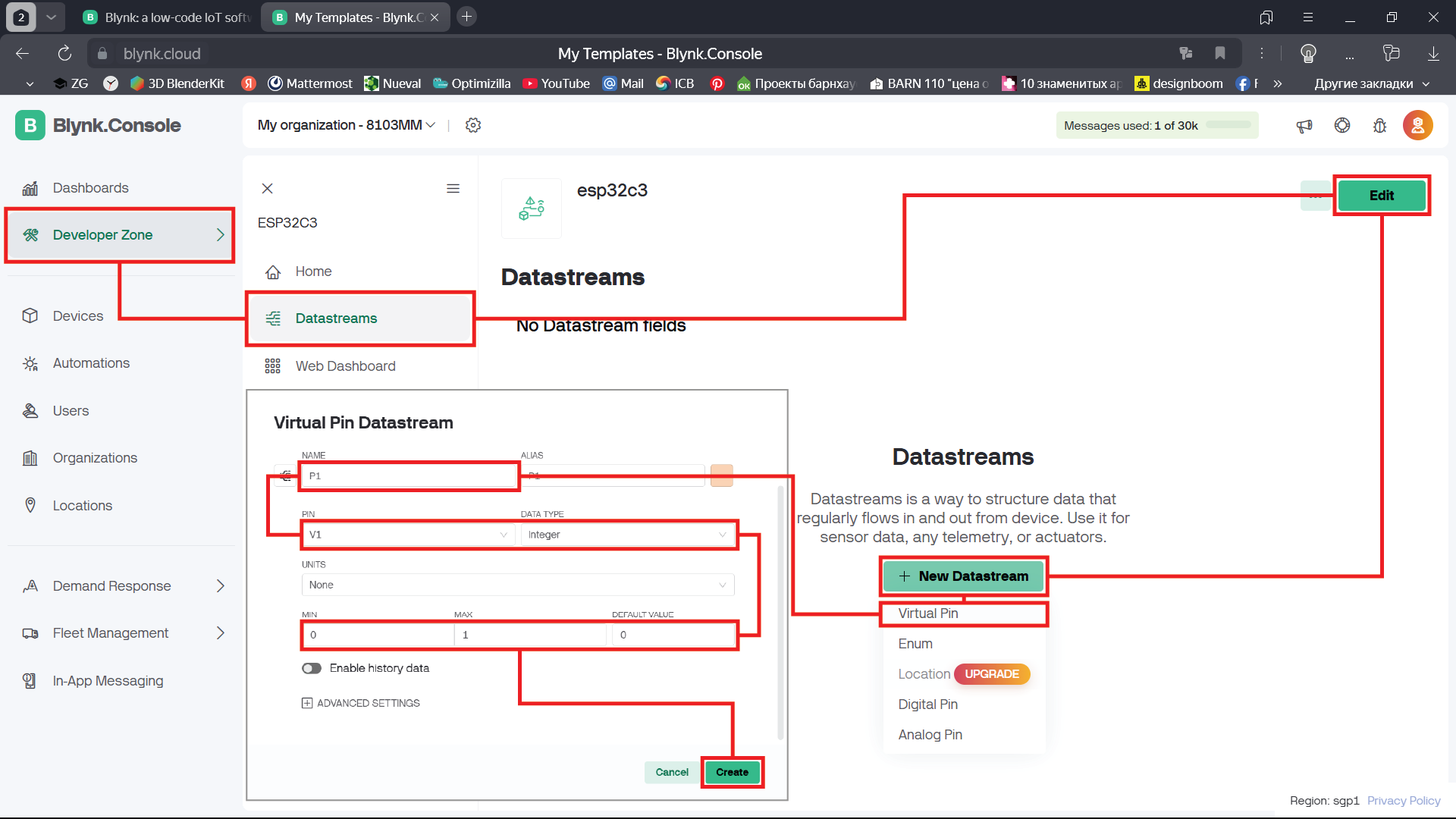Select Home in template menu

[313, 271]
